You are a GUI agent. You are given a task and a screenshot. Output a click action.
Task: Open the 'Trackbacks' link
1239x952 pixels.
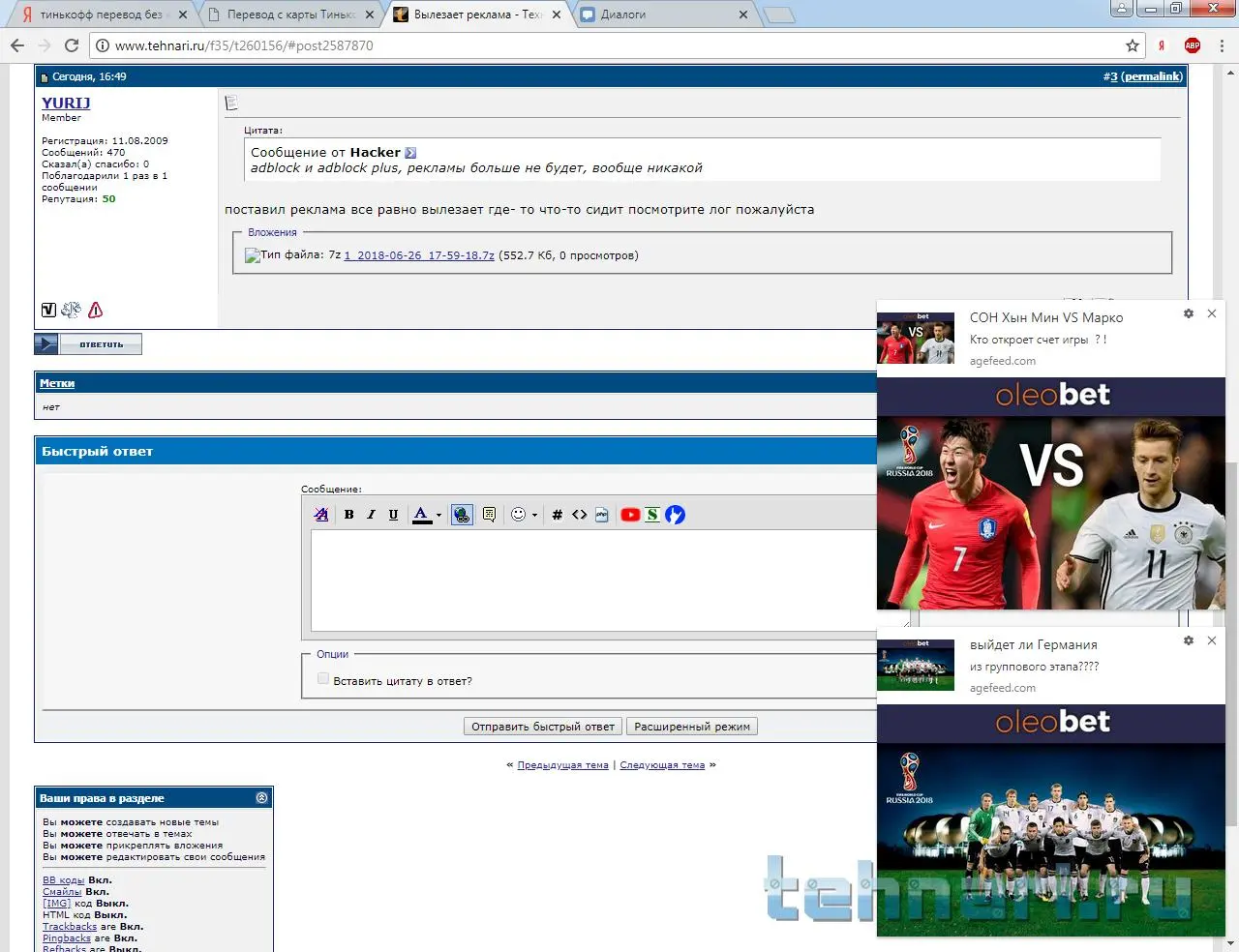pos(70,927)
